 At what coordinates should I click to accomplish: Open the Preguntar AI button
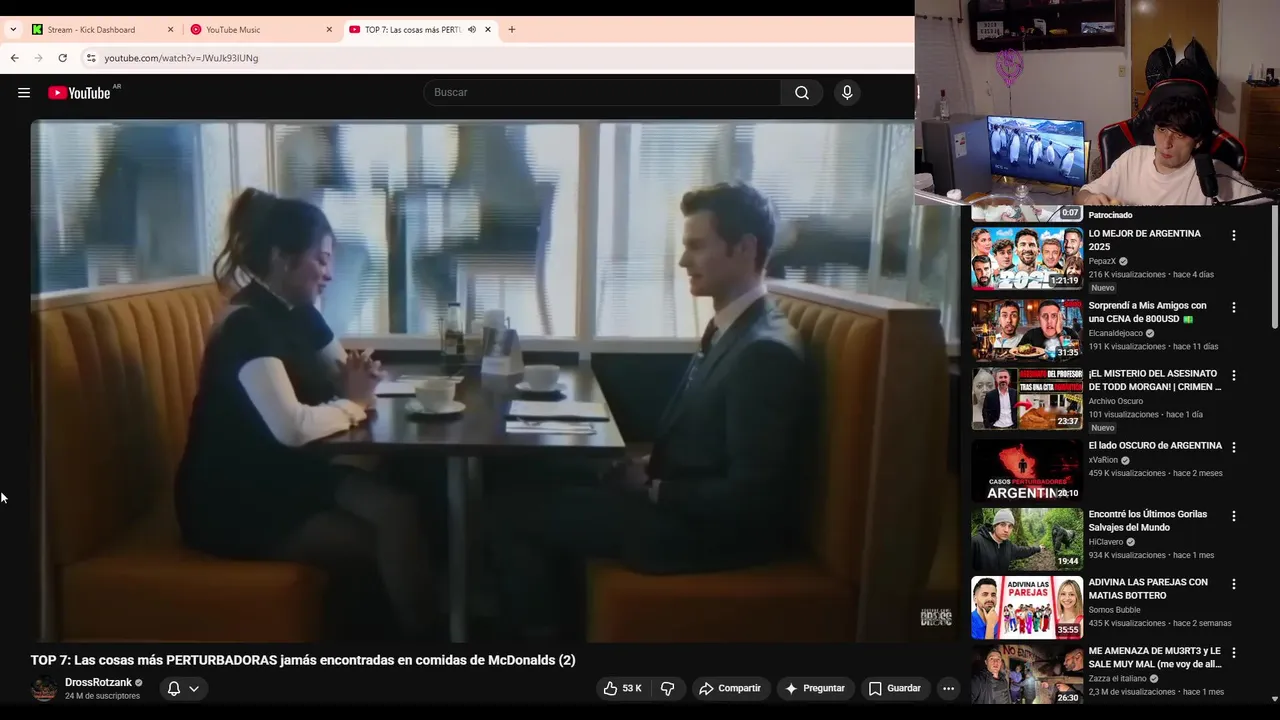click(815, 688)
